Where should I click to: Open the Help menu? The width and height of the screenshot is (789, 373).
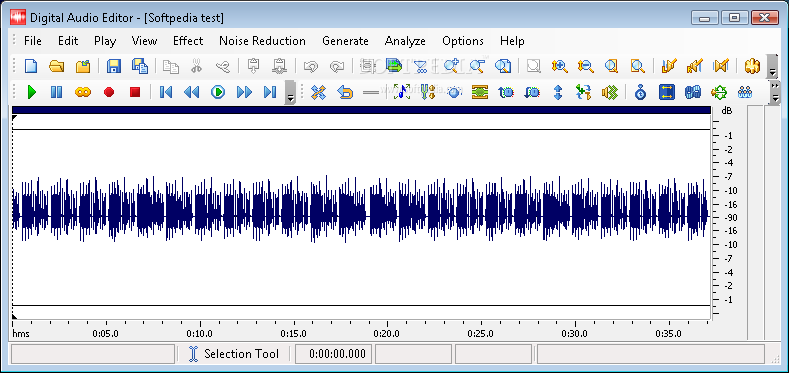click(x=512, y=41)
